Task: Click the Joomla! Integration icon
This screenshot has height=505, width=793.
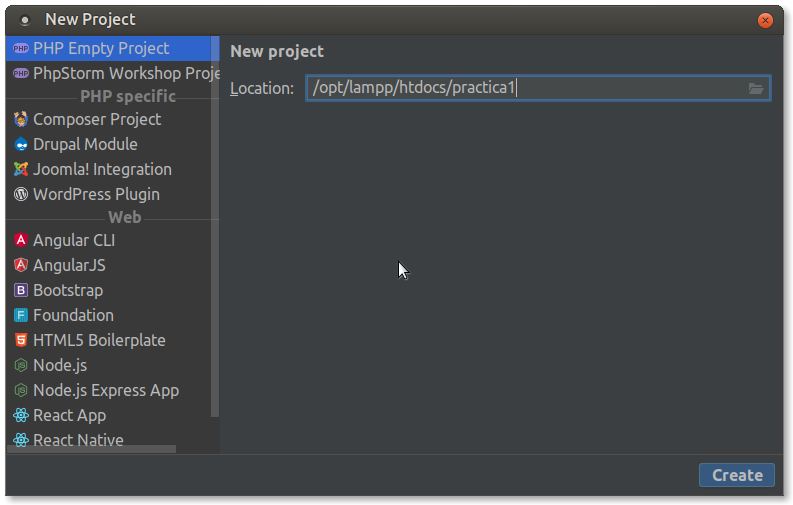Action: 21,169
